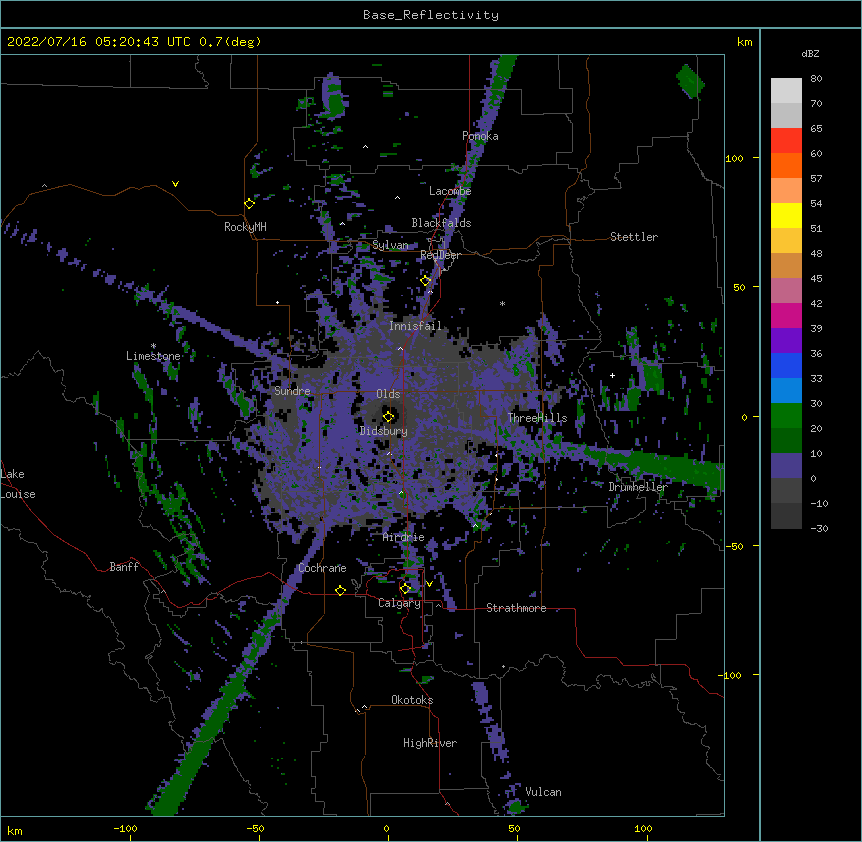Image resolution: width=862 pixels, height=842 pixels.
Task: Click the 0 tick label on the bottom axis
Action: click(386, 828)
